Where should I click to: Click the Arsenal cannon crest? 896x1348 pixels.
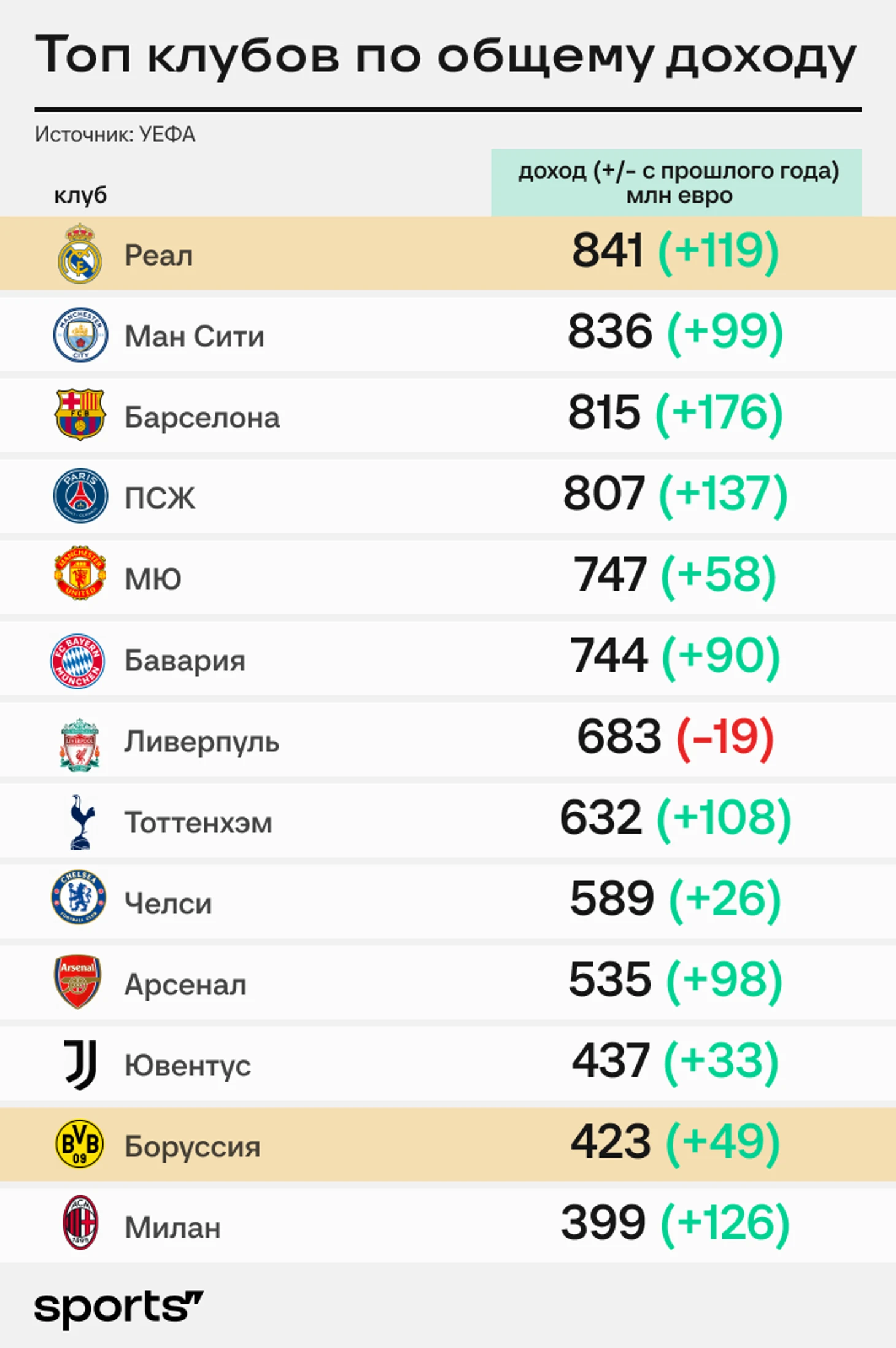[x=78, y=982]
